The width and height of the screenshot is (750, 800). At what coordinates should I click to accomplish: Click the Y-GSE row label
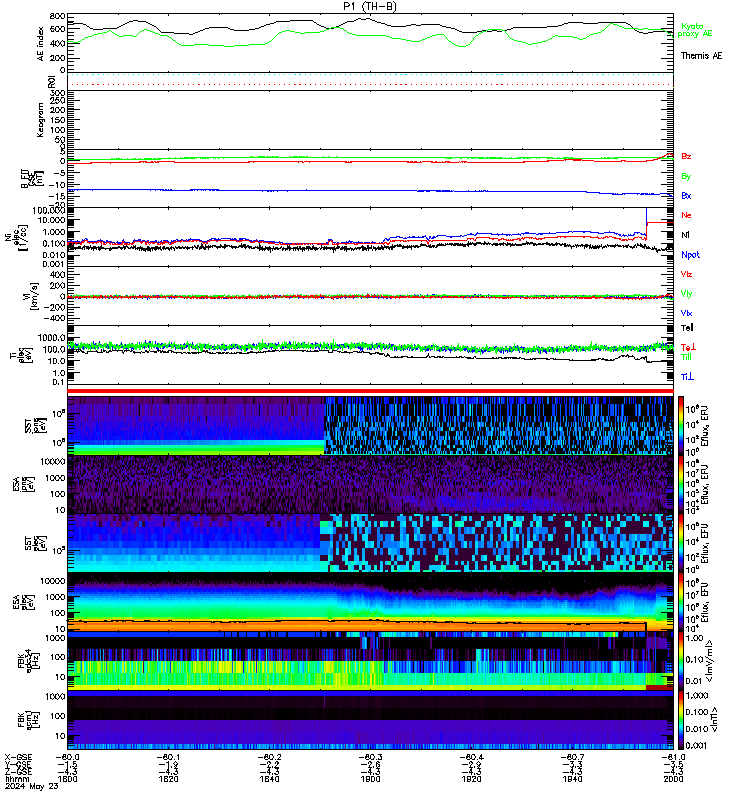pyautogui.click(x=18, y=763)
